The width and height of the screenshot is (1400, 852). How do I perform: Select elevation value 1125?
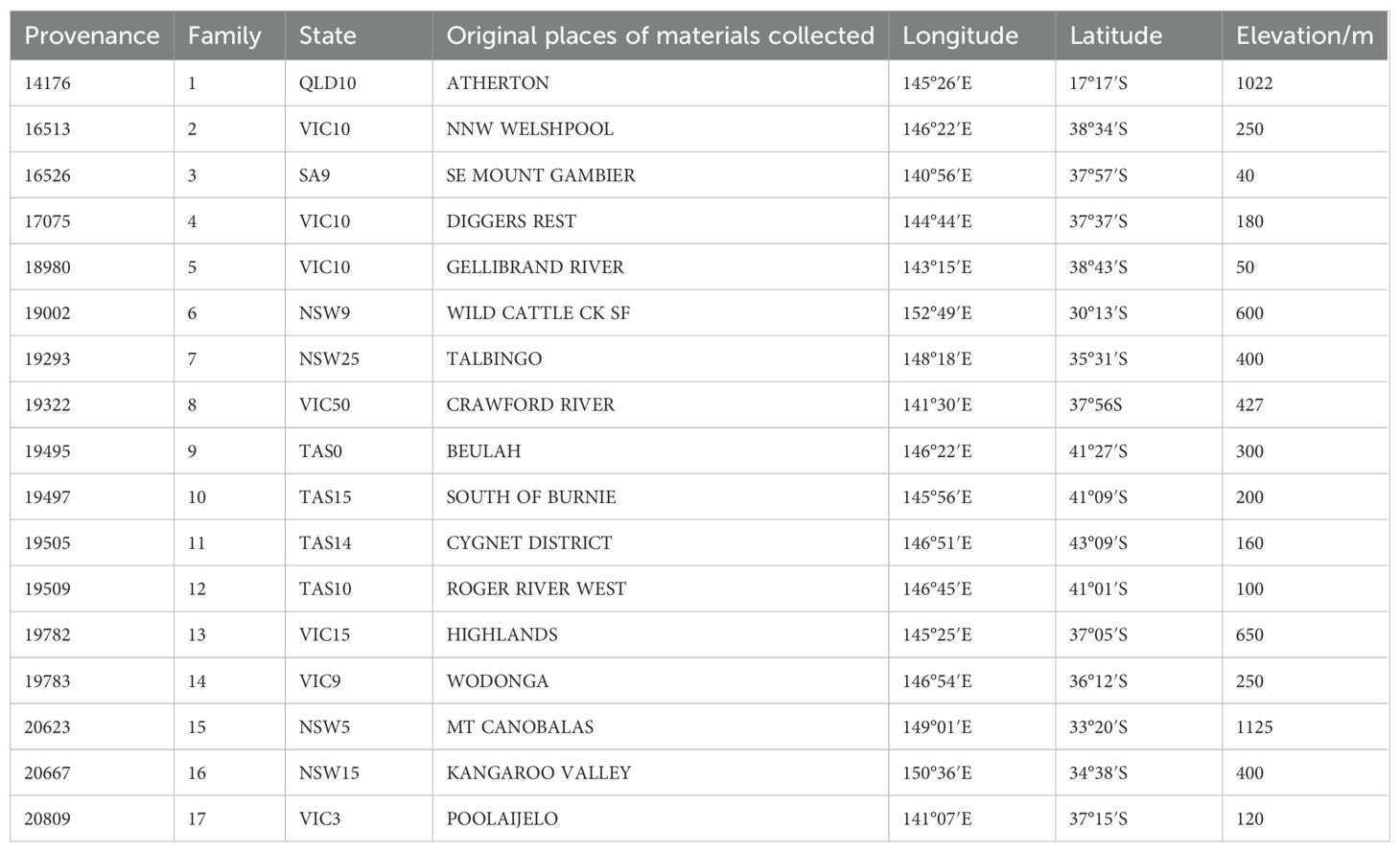coord(1254,727)
